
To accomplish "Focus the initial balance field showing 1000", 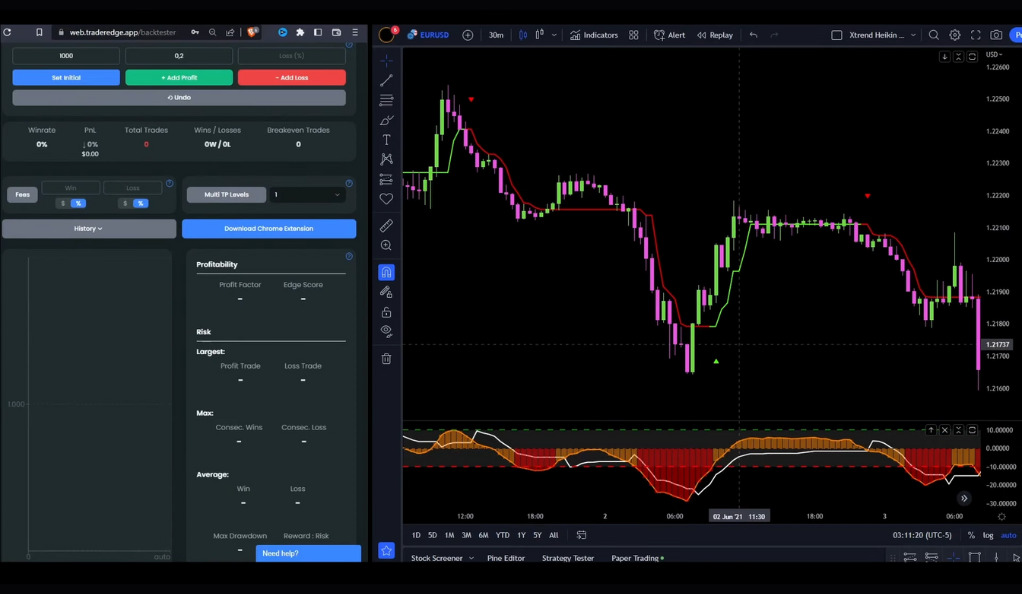I will pos(66,56).
